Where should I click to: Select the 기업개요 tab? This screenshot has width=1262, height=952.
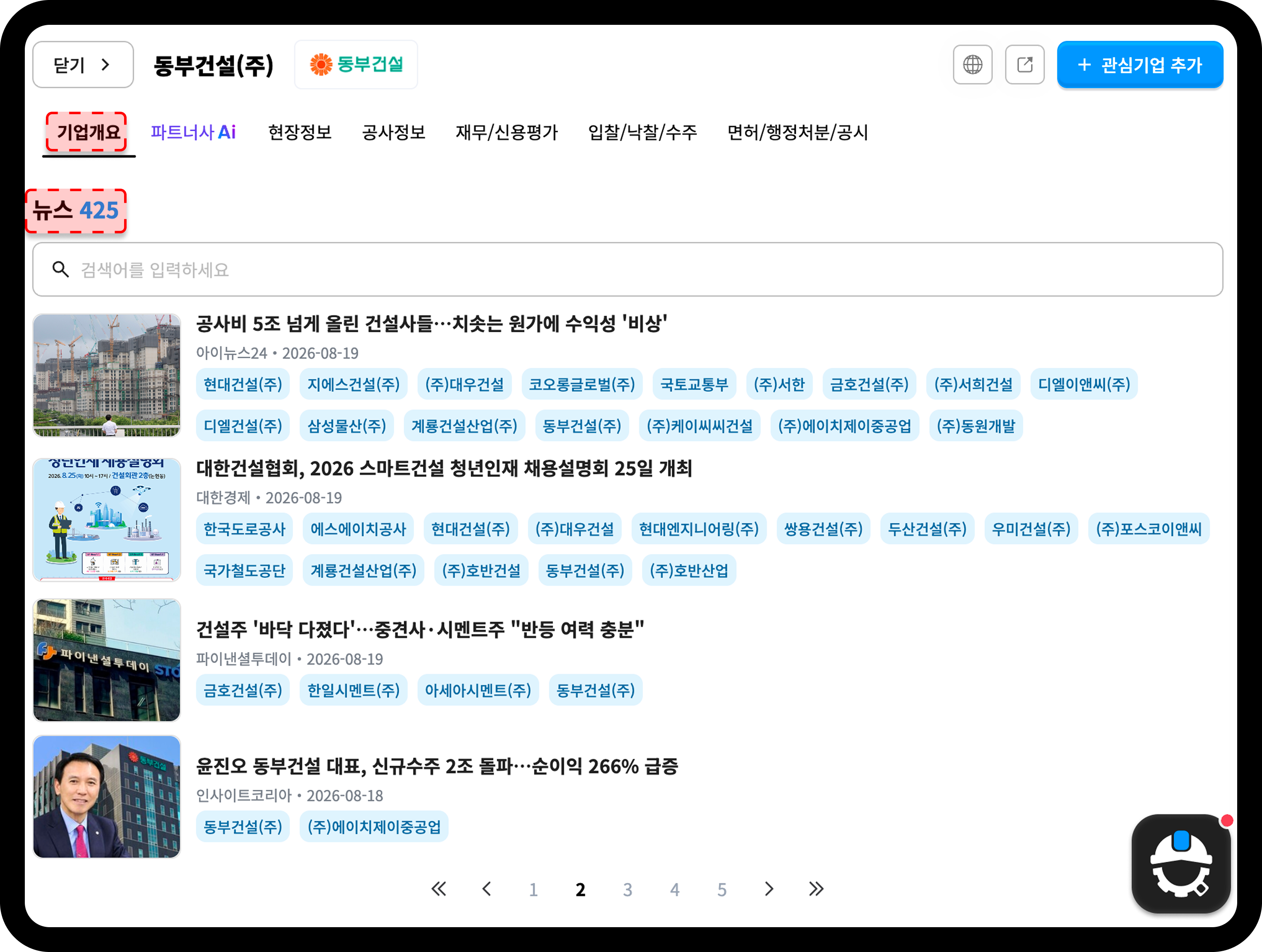tap(89, 132)
